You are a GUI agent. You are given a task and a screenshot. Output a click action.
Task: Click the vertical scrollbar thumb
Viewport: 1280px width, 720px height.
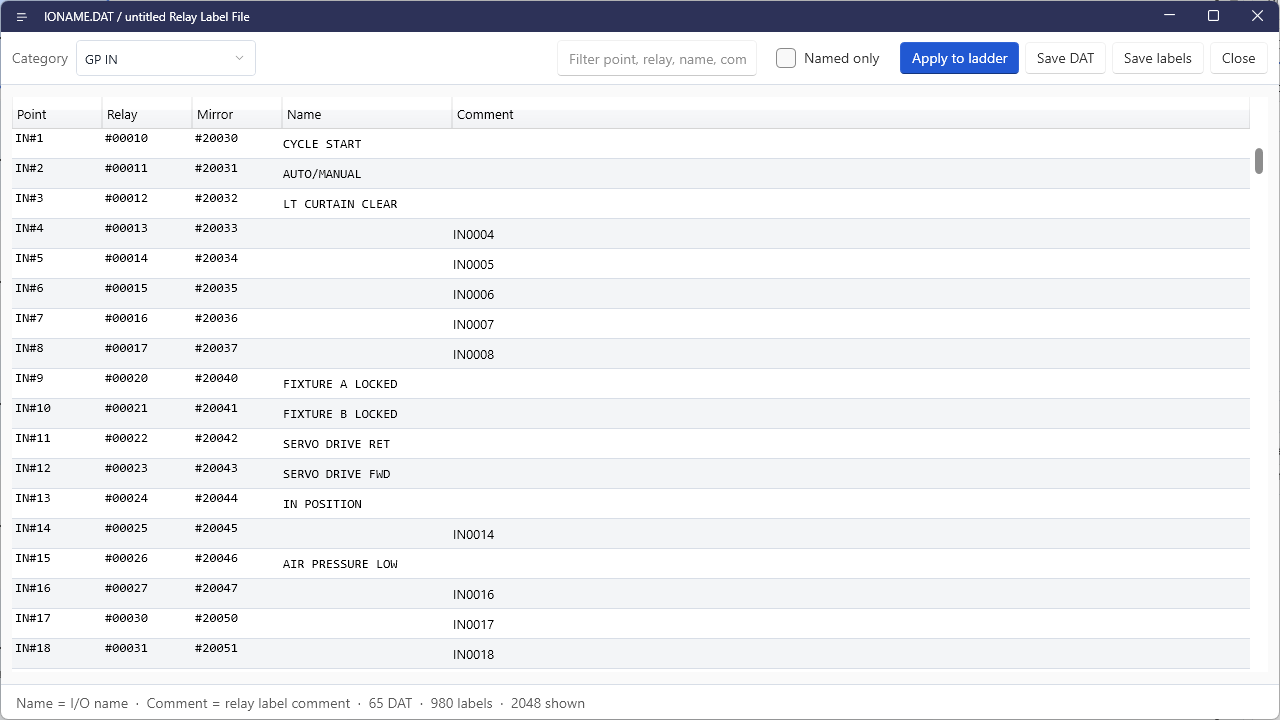pyautogui.click(x=1259, y=161)
